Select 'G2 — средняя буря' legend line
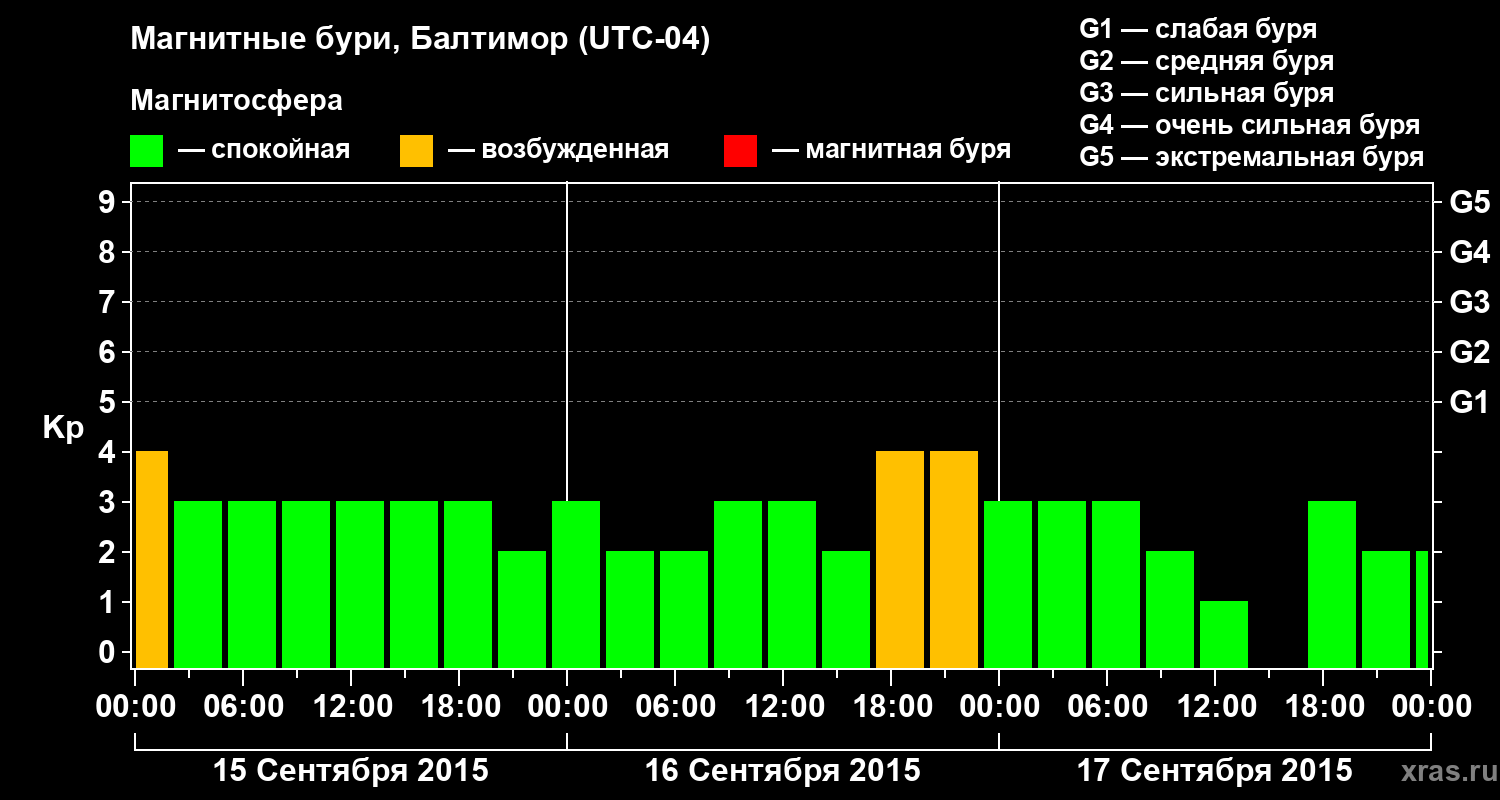Screen dimensions: 1500x800 tap(1206, 61)
